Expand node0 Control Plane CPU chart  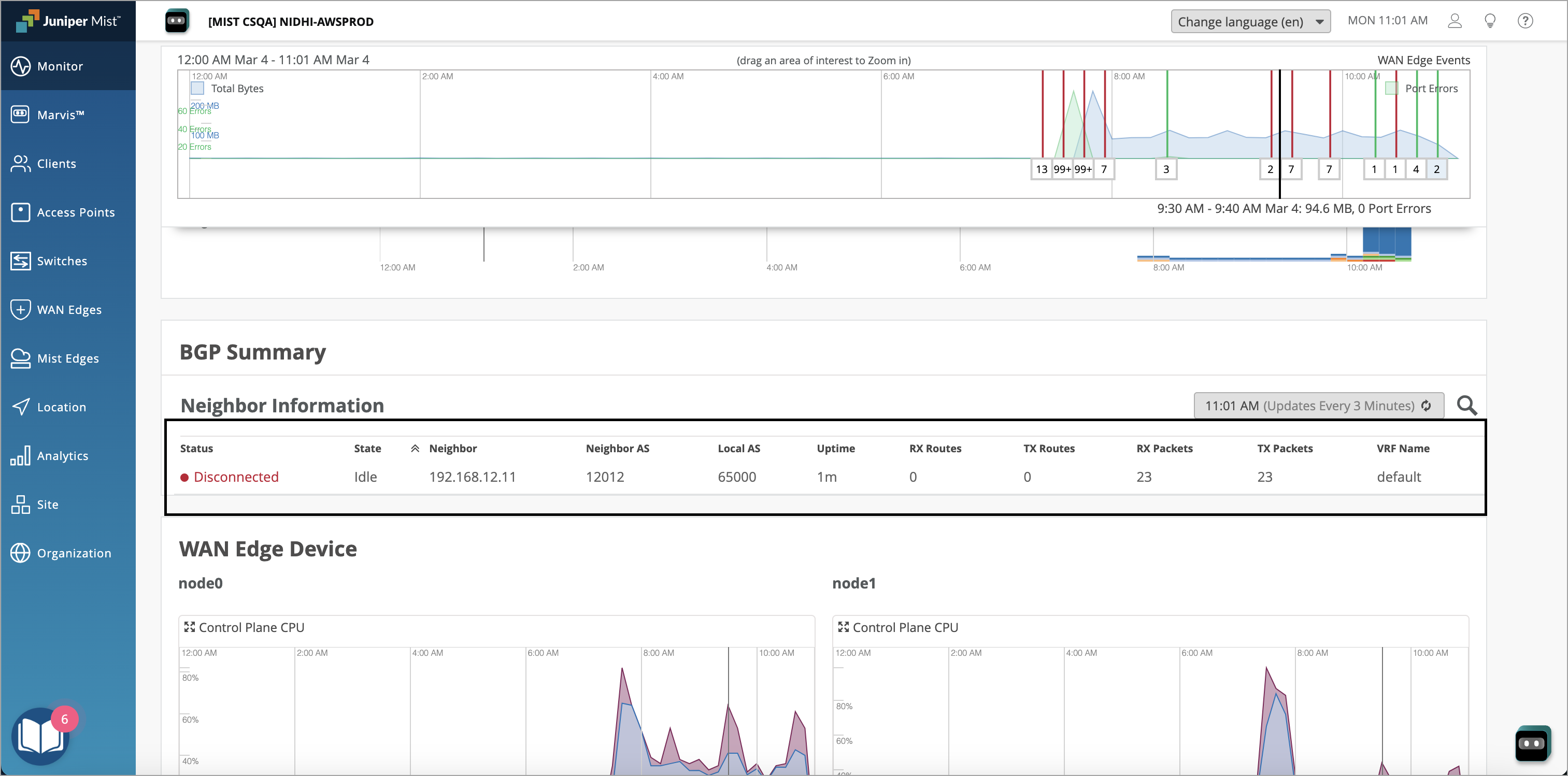tap(189, 627)
